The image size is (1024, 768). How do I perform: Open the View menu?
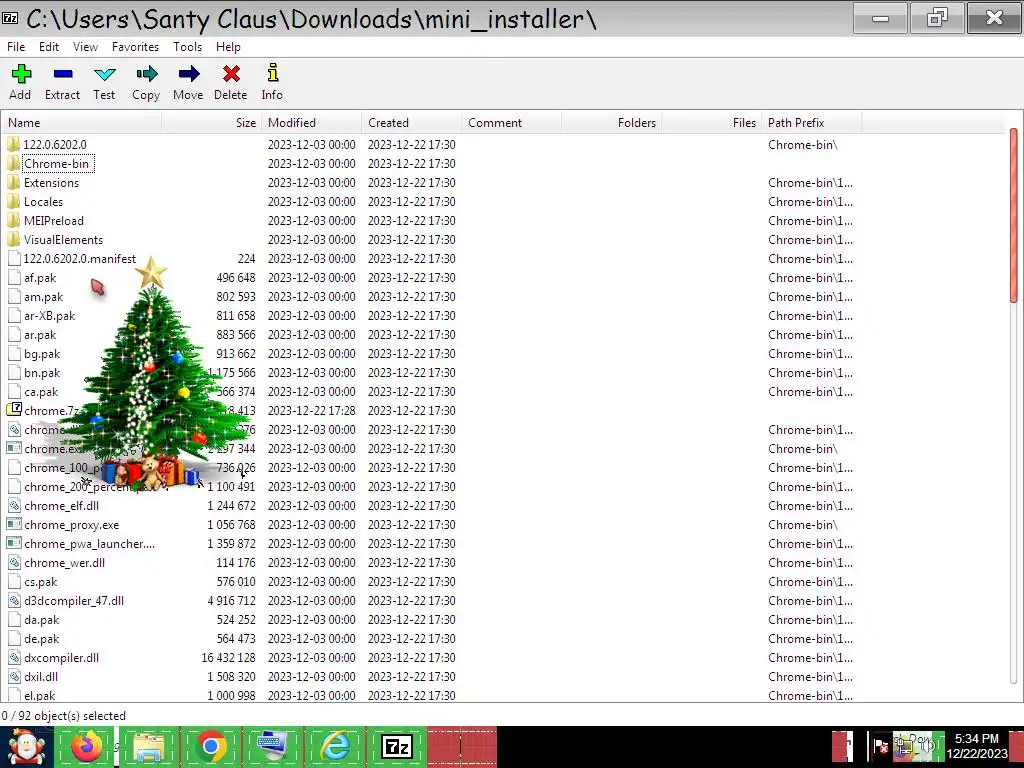point(85,47)
